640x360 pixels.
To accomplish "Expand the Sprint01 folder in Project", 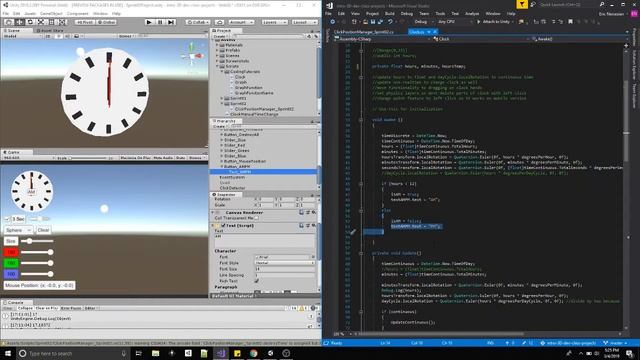I will tap(222, 98).
